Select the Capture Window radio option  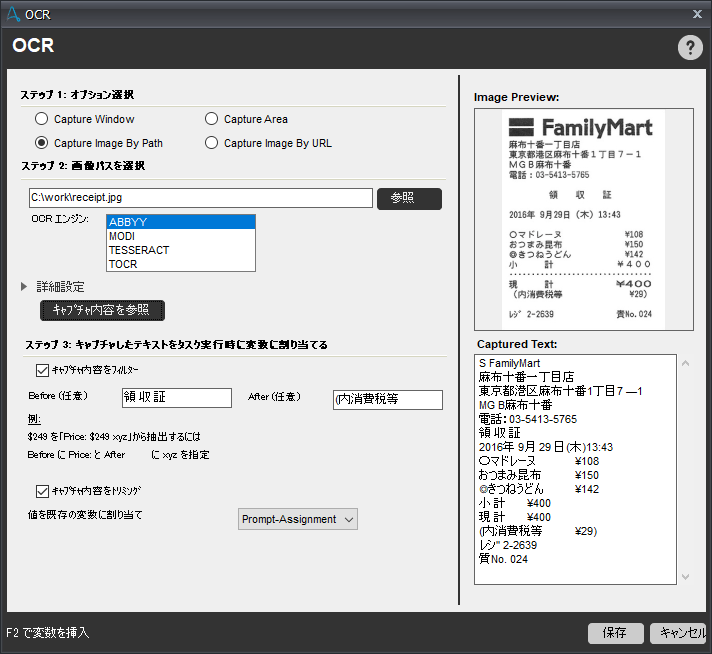42,119
